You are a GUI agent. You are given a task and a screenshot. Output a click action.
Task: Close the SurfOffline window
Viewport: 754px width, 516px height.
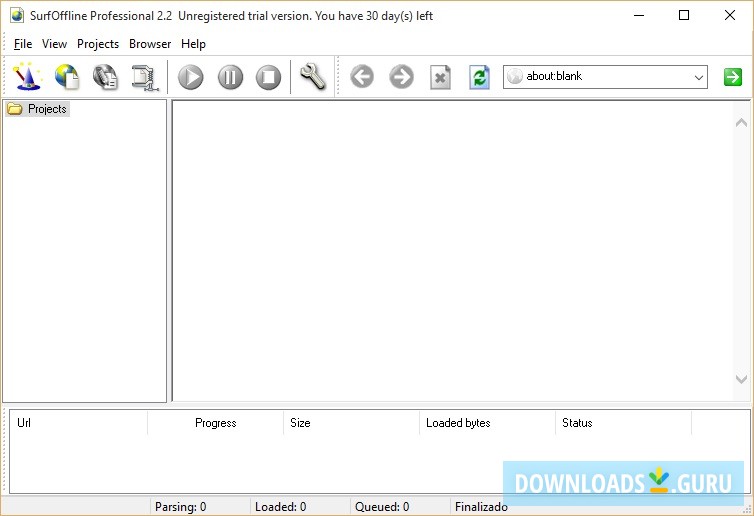[729, 15]
